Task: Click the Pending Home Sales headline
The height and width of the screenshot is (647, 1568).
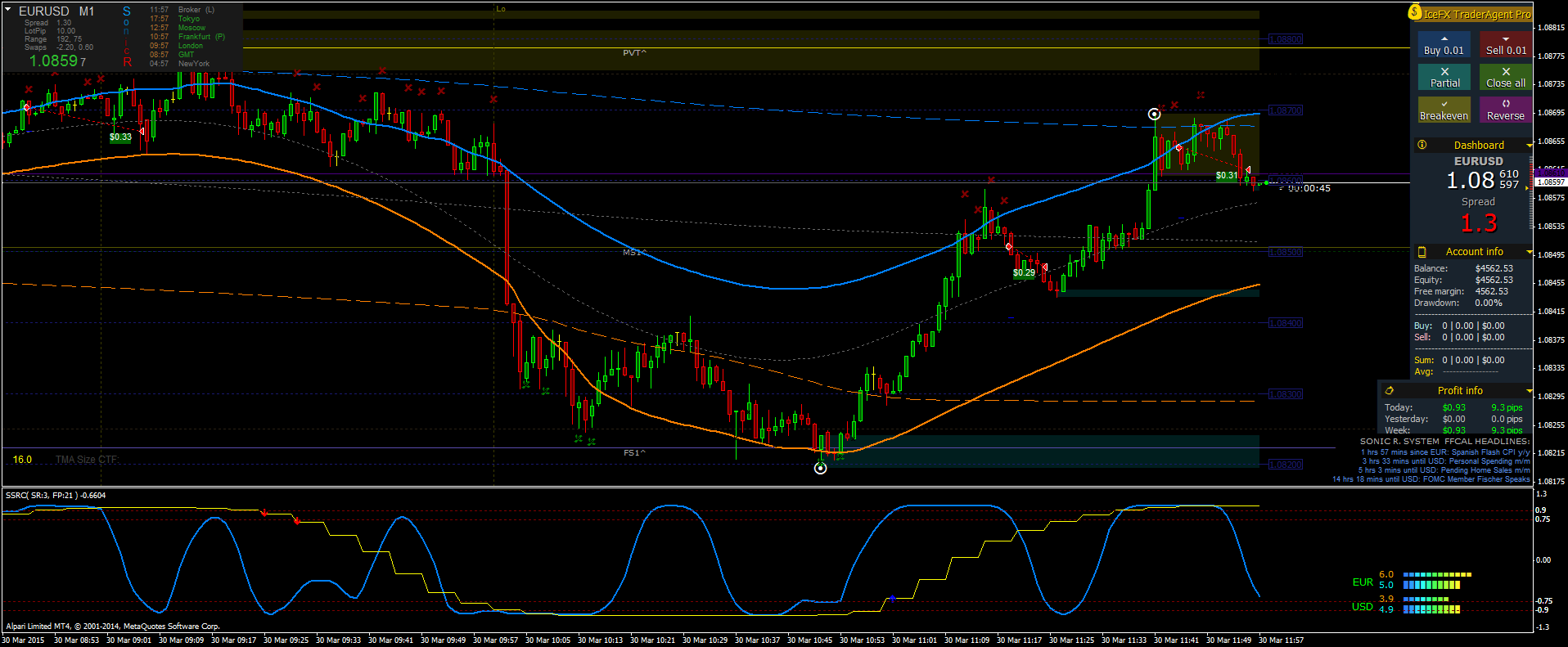Action: coord(1444,470)
